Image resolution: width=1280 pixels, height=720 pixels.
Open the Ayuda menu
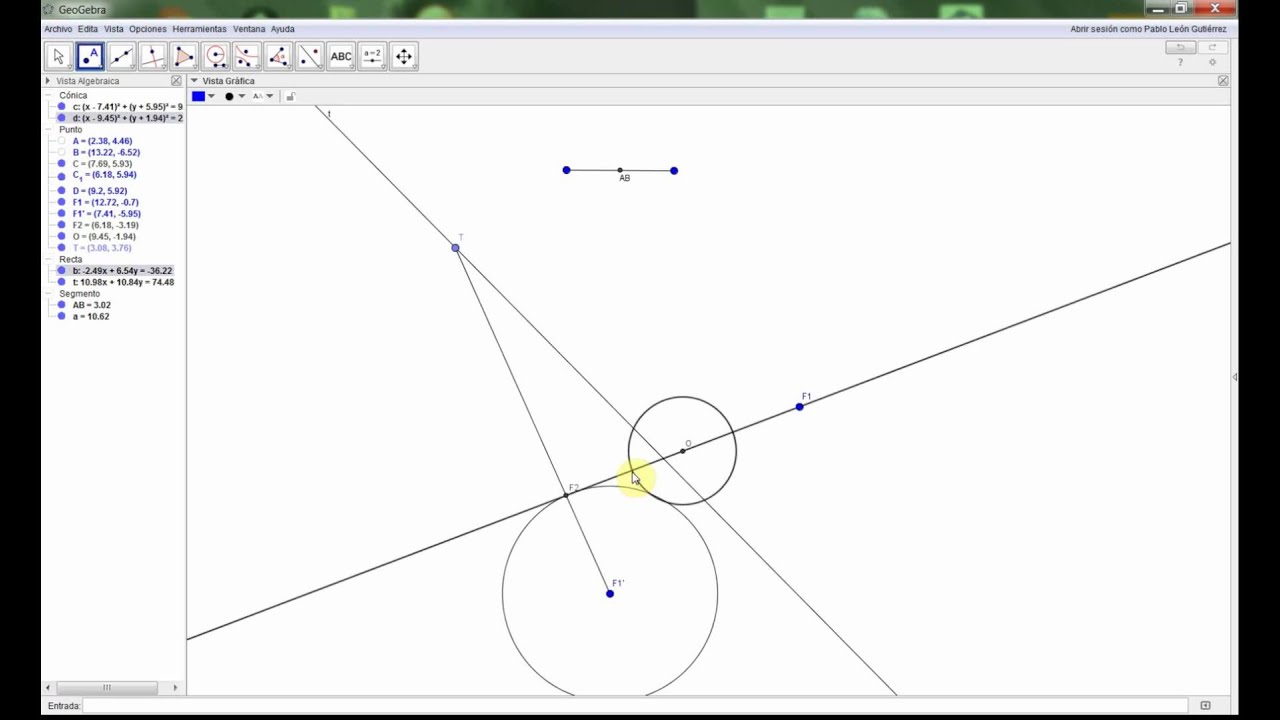(x=283, y=29)
